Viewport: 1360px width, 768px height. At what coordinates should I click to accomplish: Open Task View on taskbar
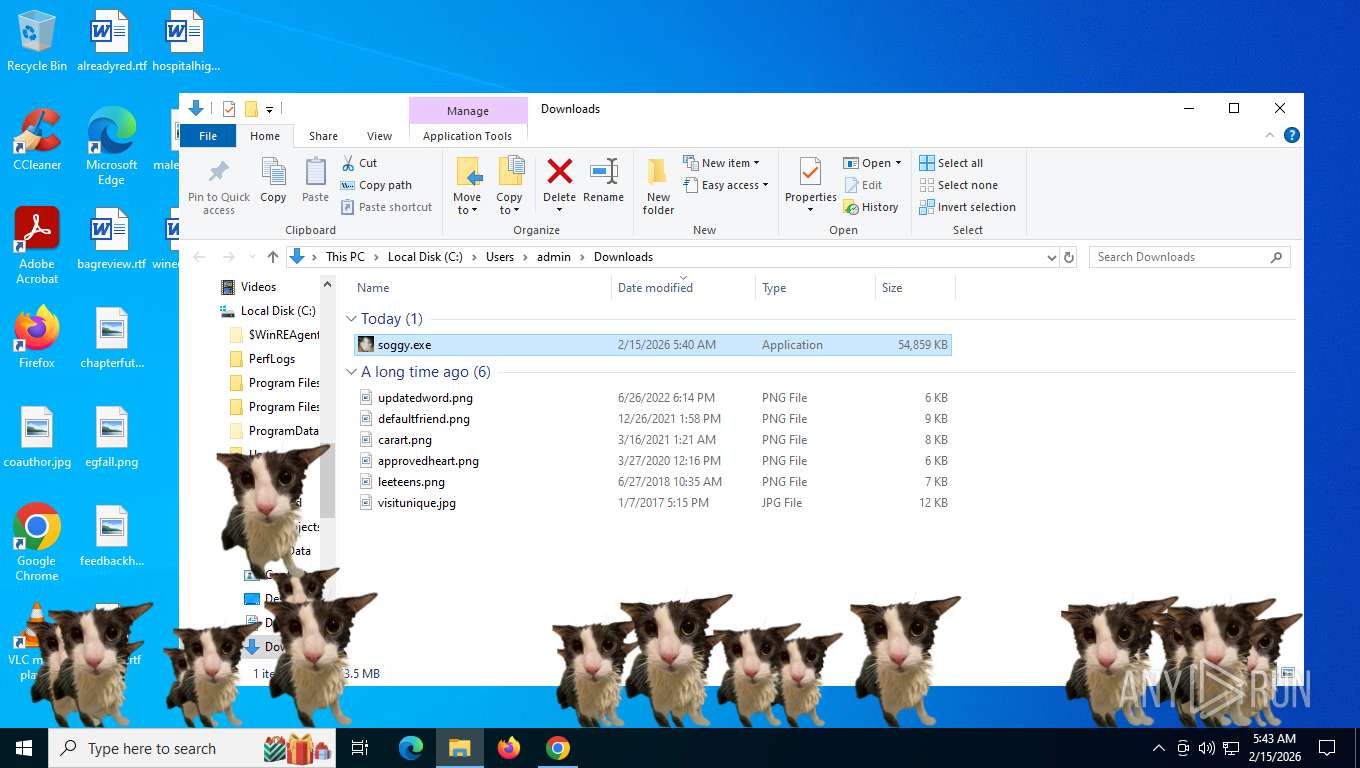(x=360, y=748)
